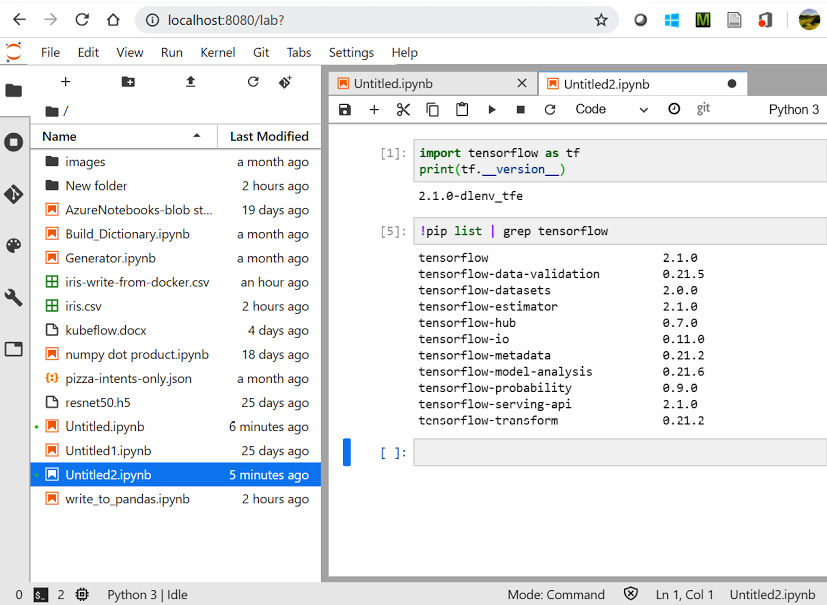This screenshot has width=827, height=605.
Task: Create a new folder in file browser
Action: click(x=128, y=82)
